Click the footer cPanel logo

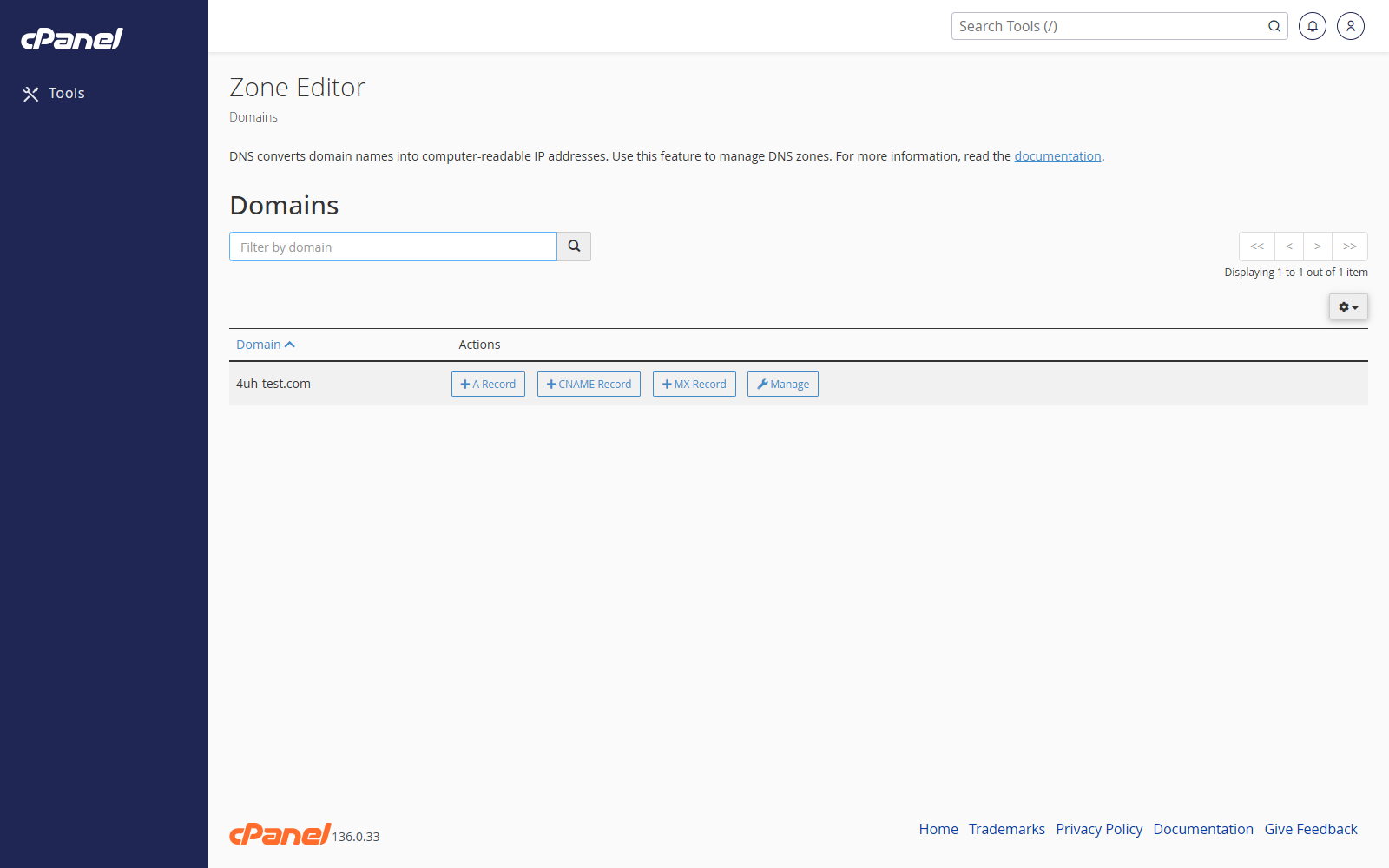(280, 834)
